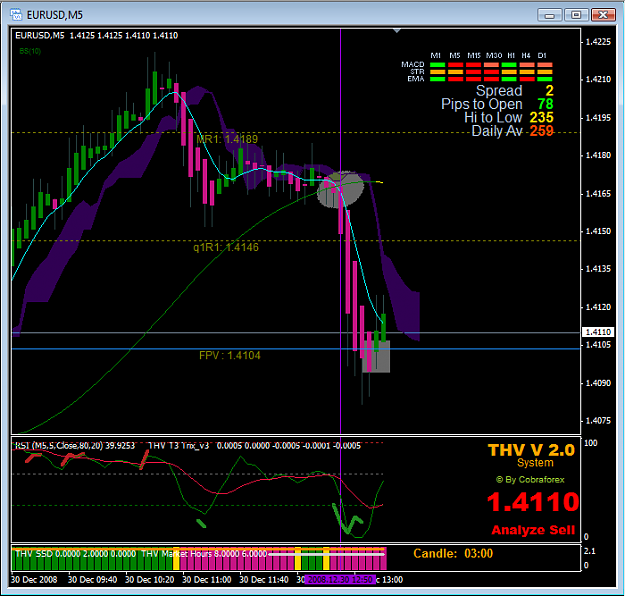
Task: Click the Spread label
Action: (499, 90)
